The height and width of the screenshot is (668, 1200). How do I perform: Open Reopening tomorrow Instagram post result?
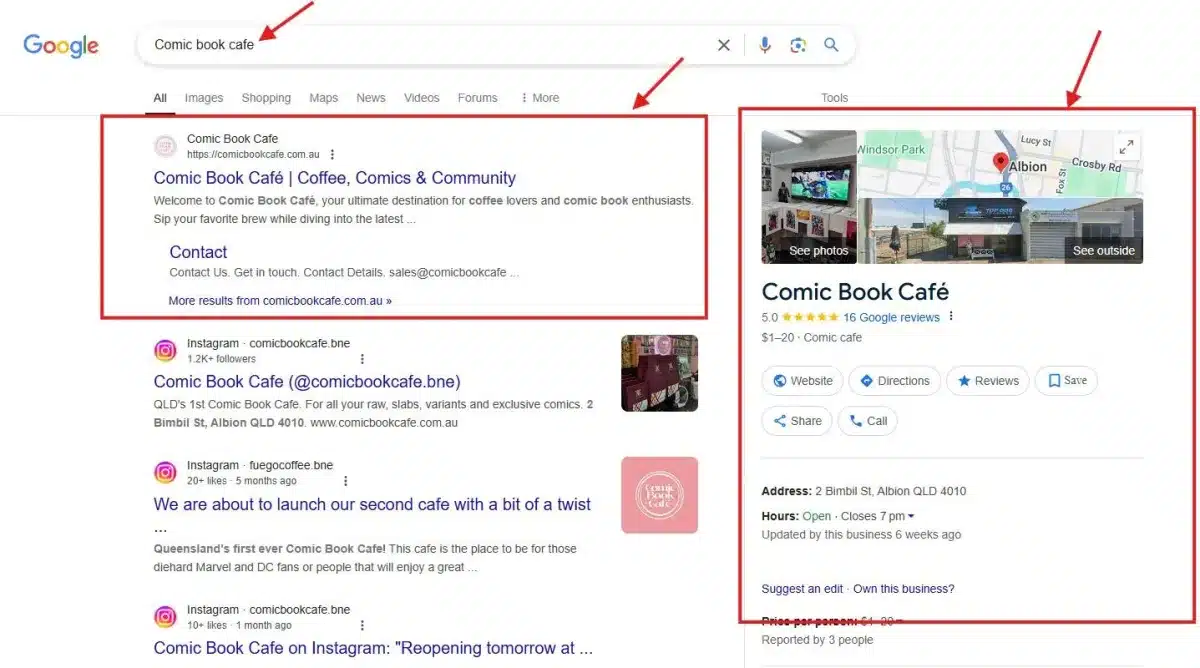click(374, 648)
